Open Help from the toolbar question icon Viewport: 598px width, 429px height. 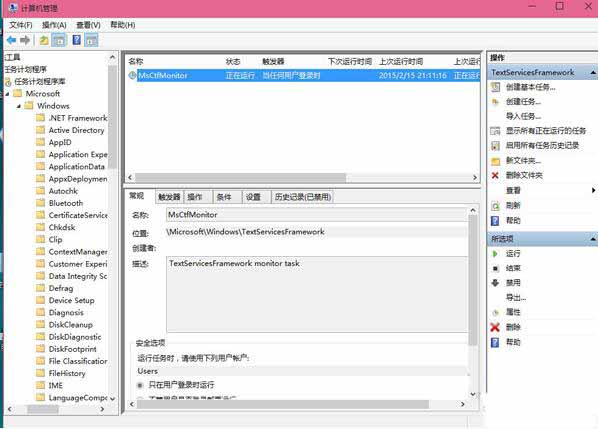click(x=77, y=40)
